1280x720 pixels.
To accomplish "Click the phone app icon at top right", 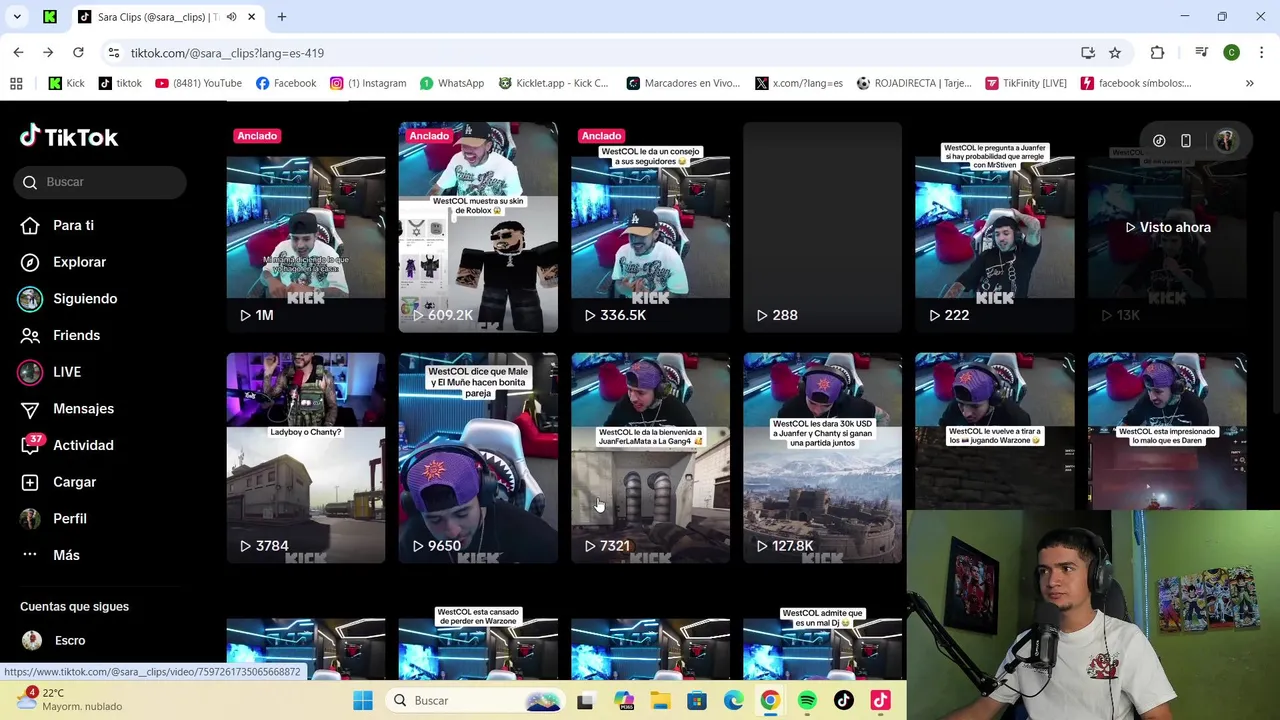I will tap(1186, 141).
